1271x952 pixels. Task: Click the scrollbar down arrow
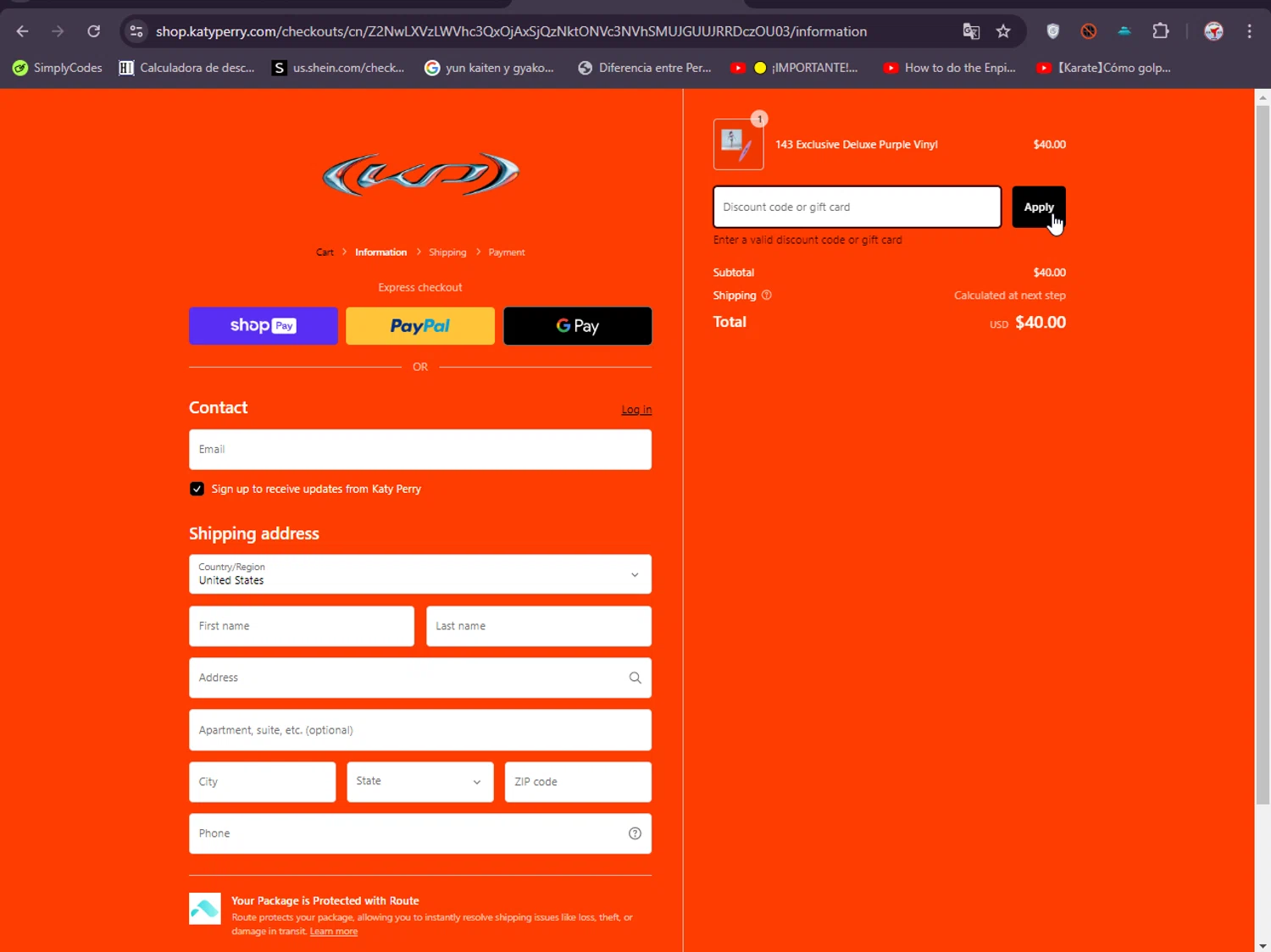click(1263, 944)
